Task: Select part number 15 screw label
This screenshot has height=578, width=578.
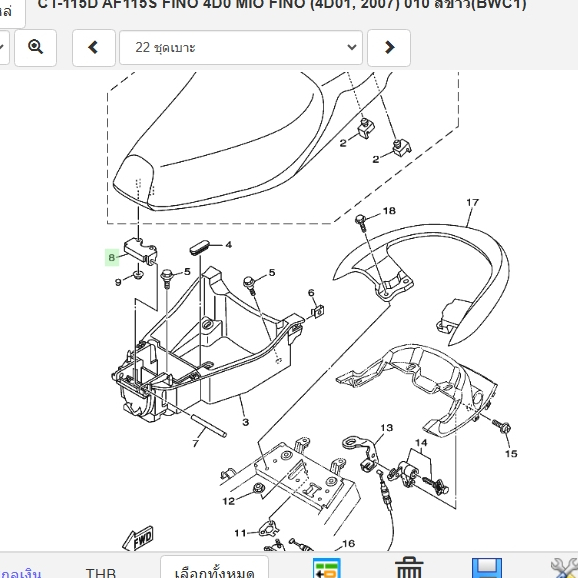Action: (x=511, y=453)
